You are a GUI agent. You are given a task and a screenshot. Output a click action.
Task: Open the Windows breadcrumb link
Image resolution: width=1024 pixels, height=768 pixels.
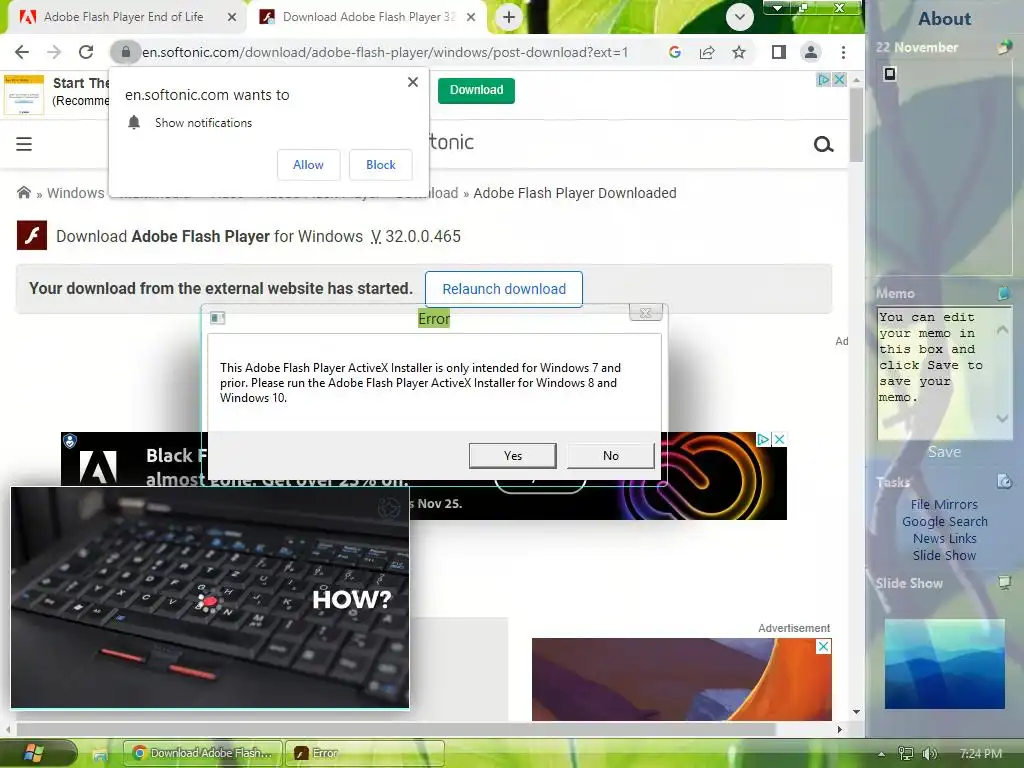75,193
